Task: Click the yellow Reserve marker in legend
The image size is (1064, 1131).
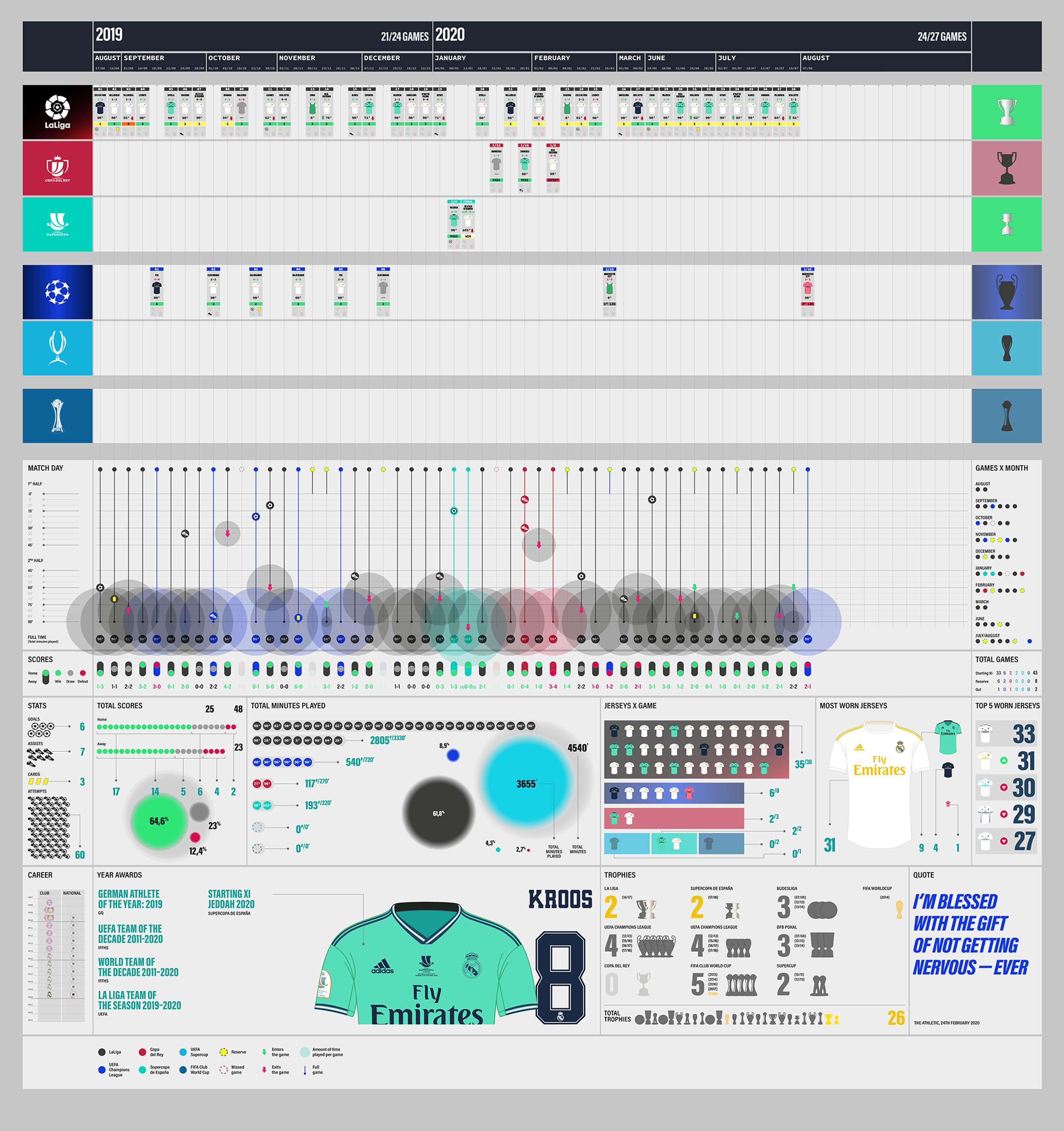Action: tap(223, 1052)
